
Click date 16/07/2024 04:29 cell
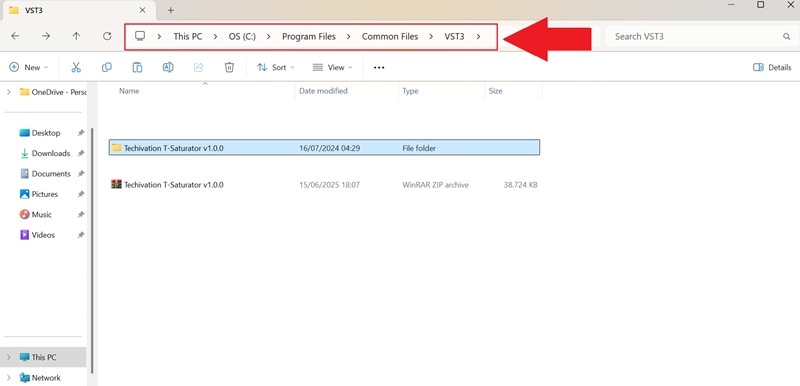[x=329, y=148]
